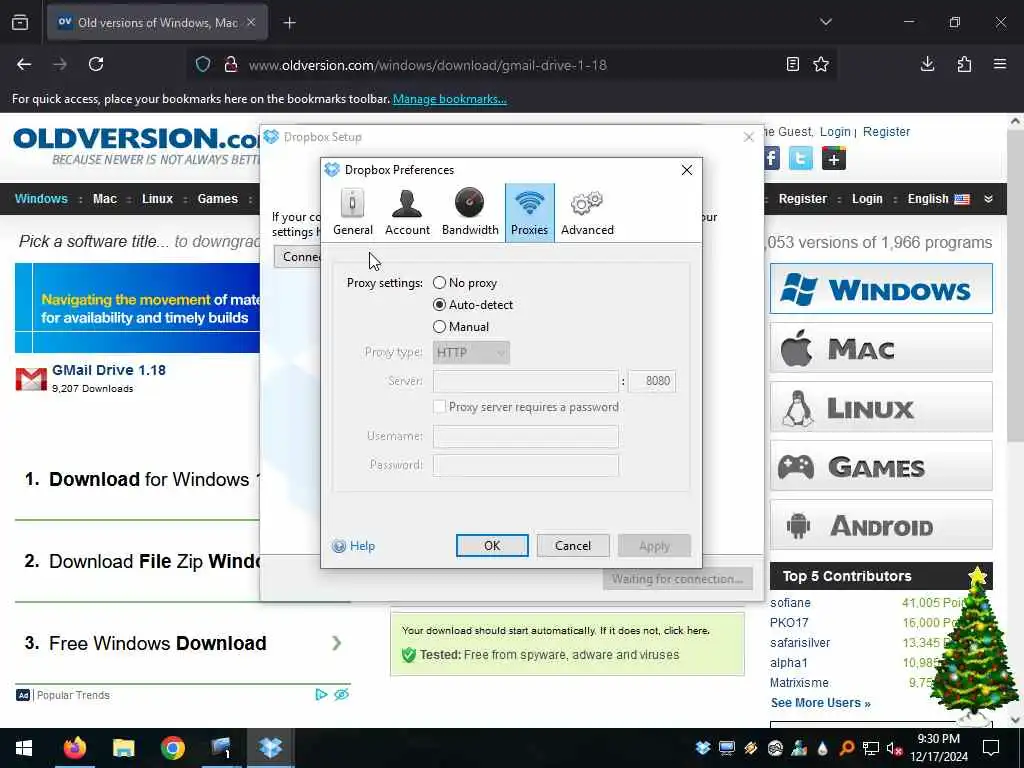This screenshot has height=768, width=1024.
Task: Open the See More Users link
Action: pyautogui.click(x=820, y=703)
